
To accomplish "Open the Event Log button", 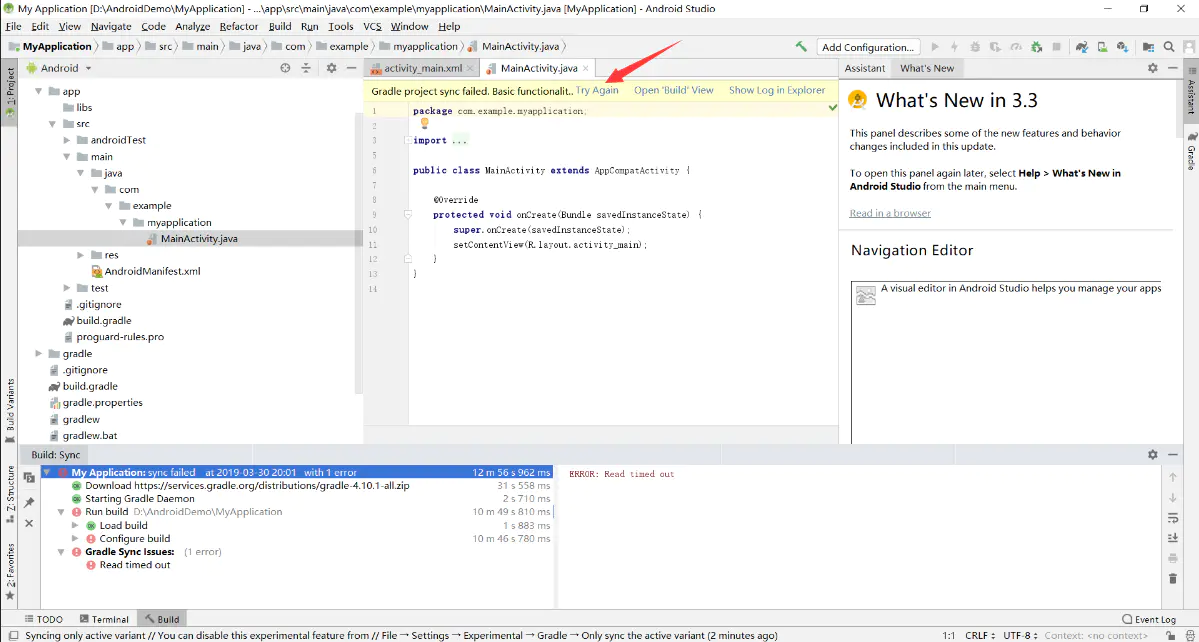I will click(x=1149, y=619).
